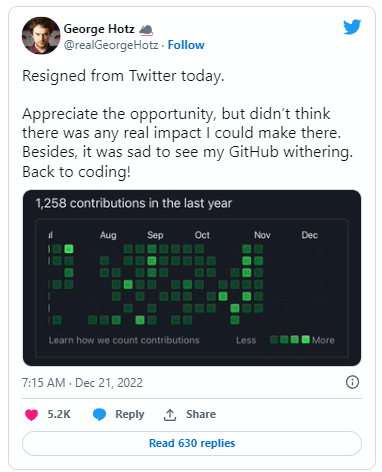The width and height of the screenshot is (382, 472).
Task: Click the tweet body text
Action: [188, 124]
